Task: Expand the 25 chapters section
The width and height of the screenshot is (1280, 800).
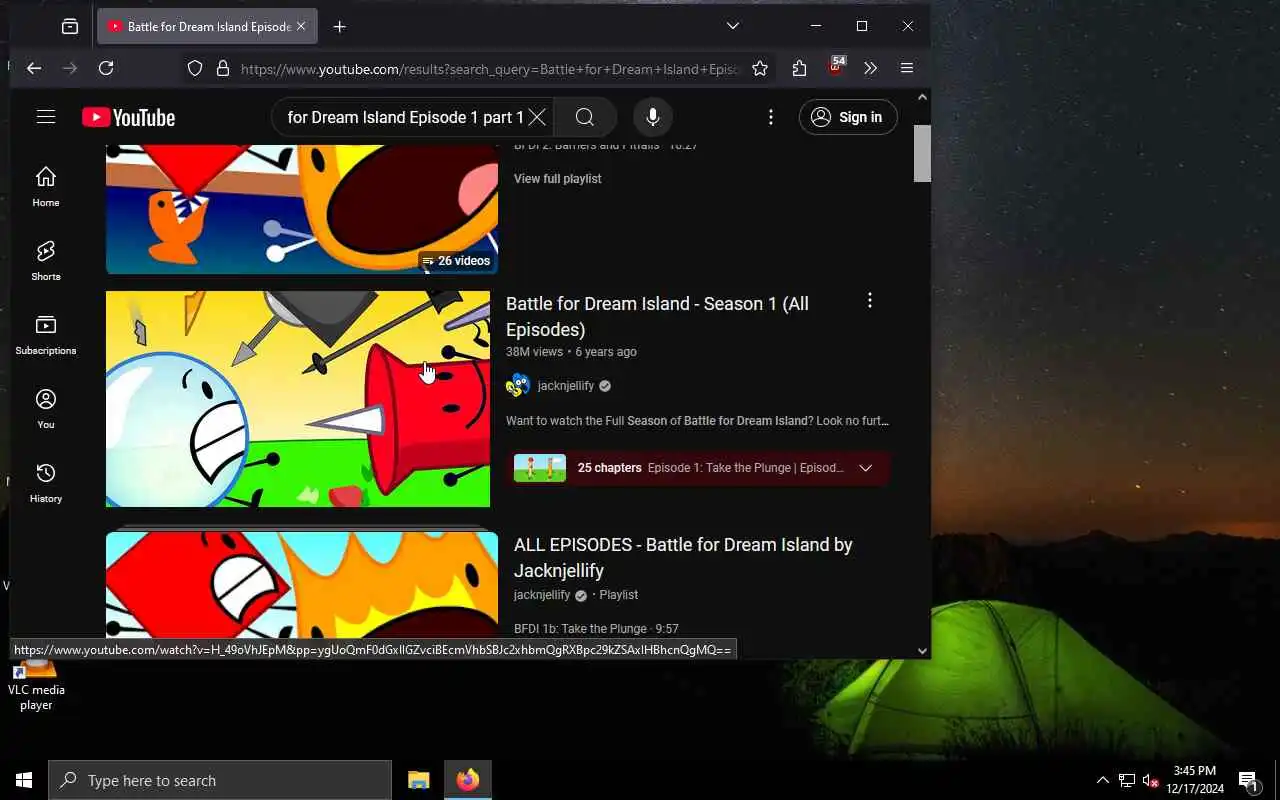Action: coord(866,468)
